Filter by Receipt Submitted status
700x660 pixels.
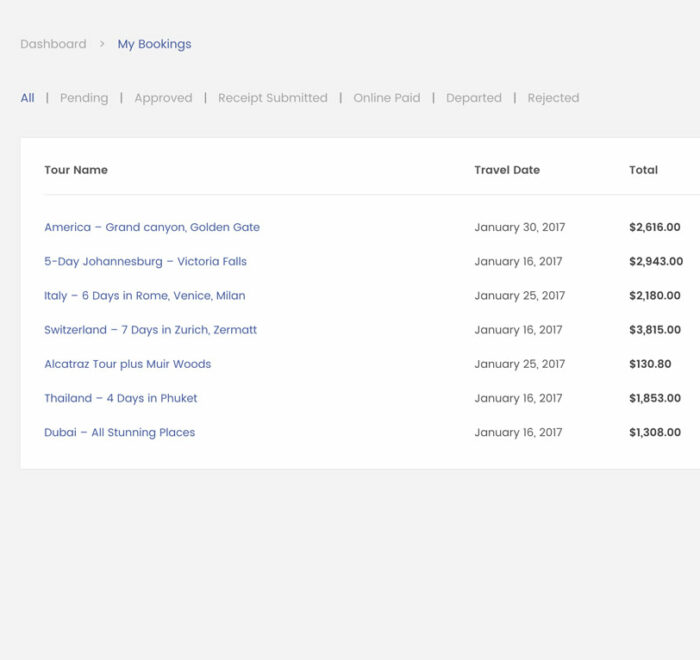point(272,98)
